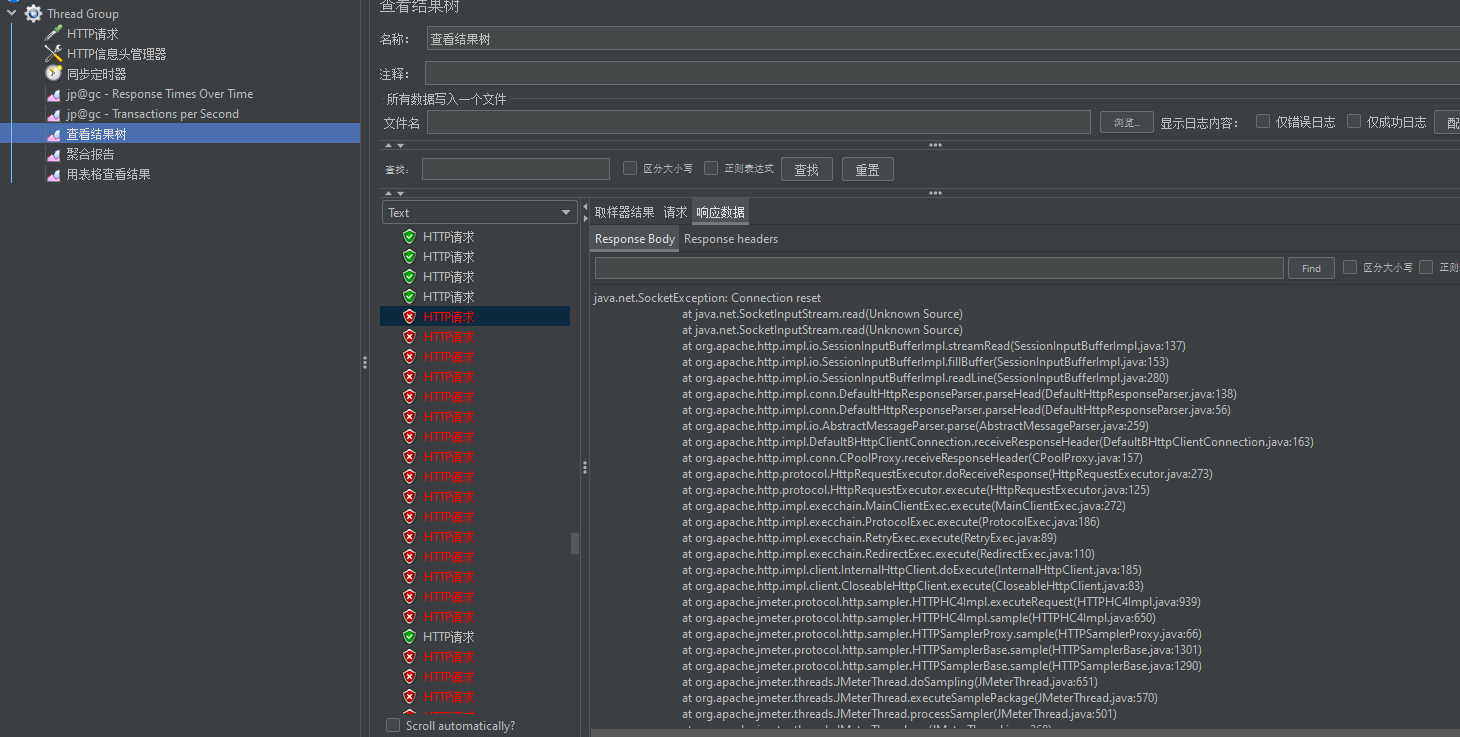Click the up arrow above the Text dropdown
The image size is (1460, 737).
[x=388, y=193]
